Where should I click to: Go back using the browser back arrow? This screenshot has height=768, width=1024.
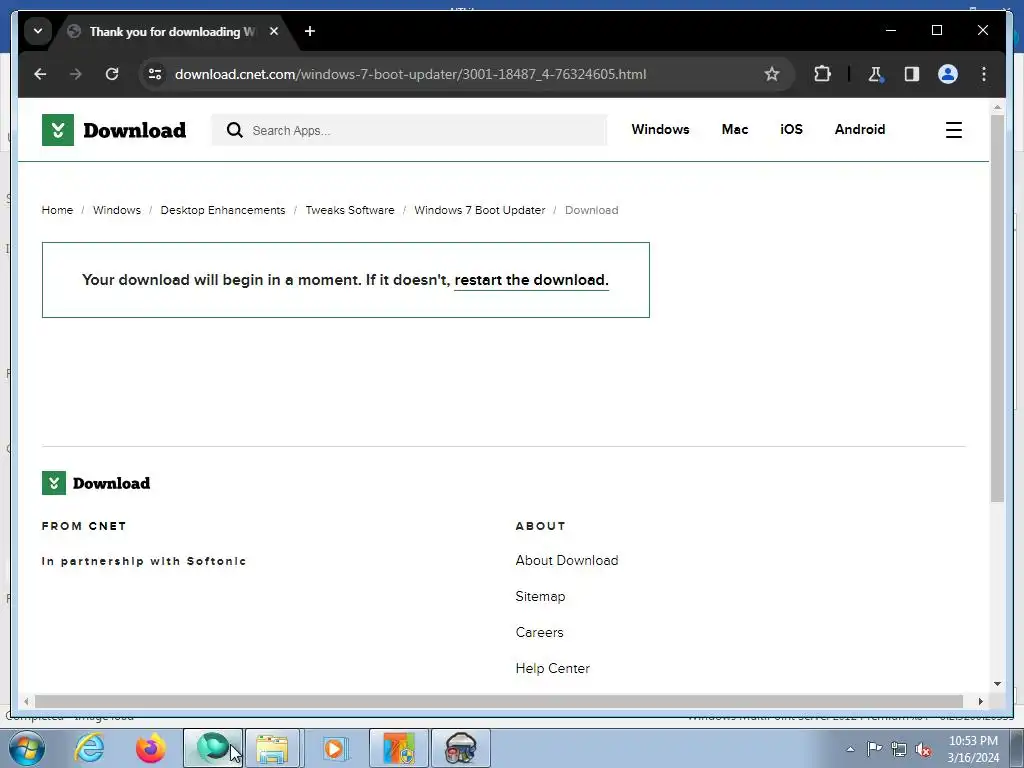click(40, 74)
